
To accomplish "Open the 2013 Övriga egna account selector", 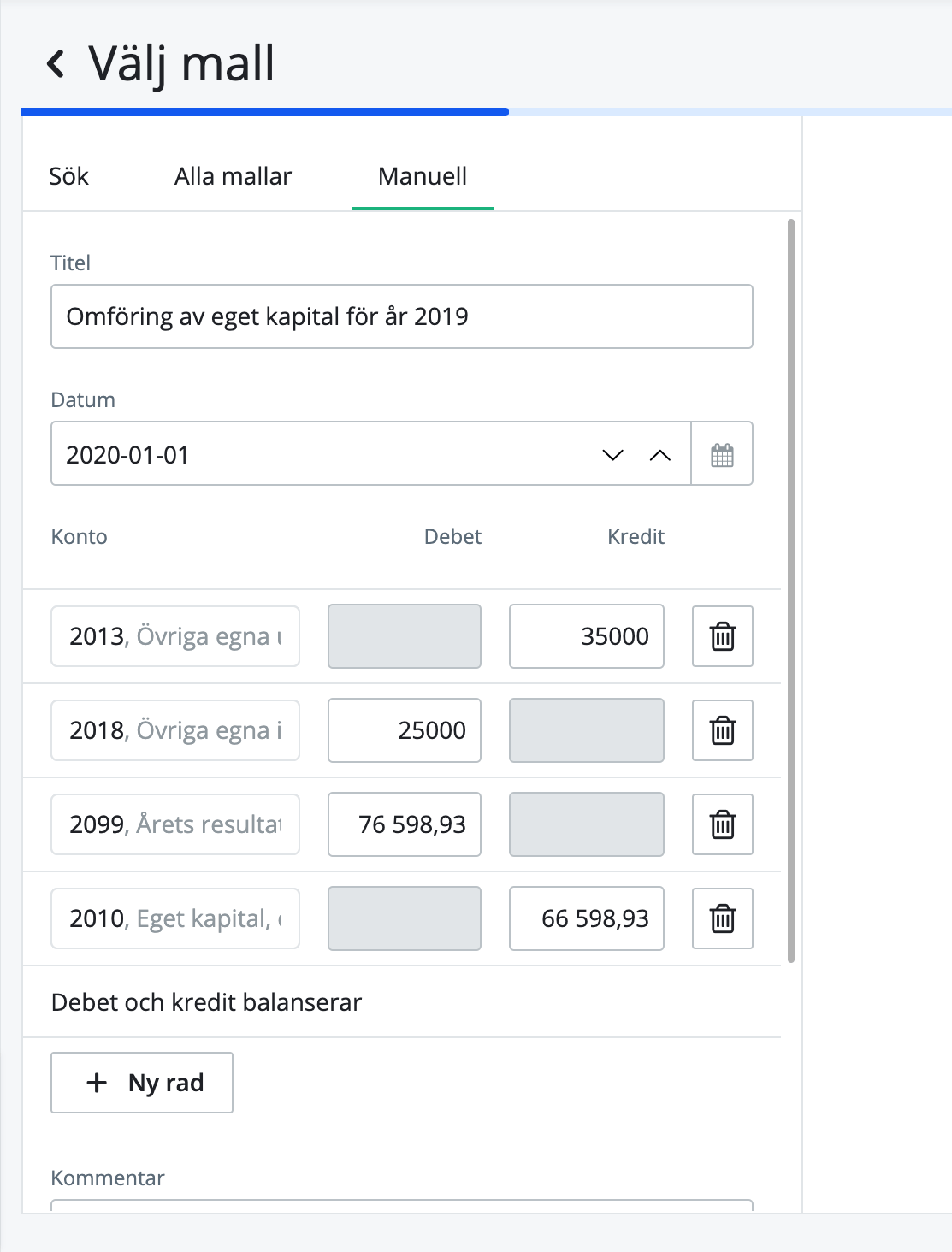I will pyautogui.click(x=174, y=635).
